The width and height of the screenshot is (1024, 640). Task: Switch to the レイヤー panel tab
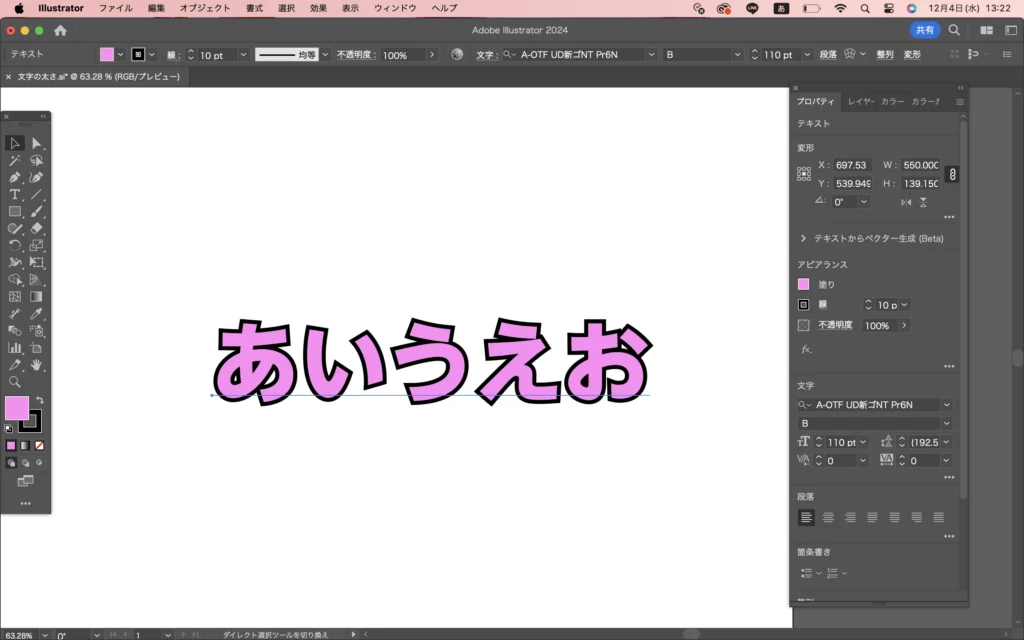(x=860, y=102)
